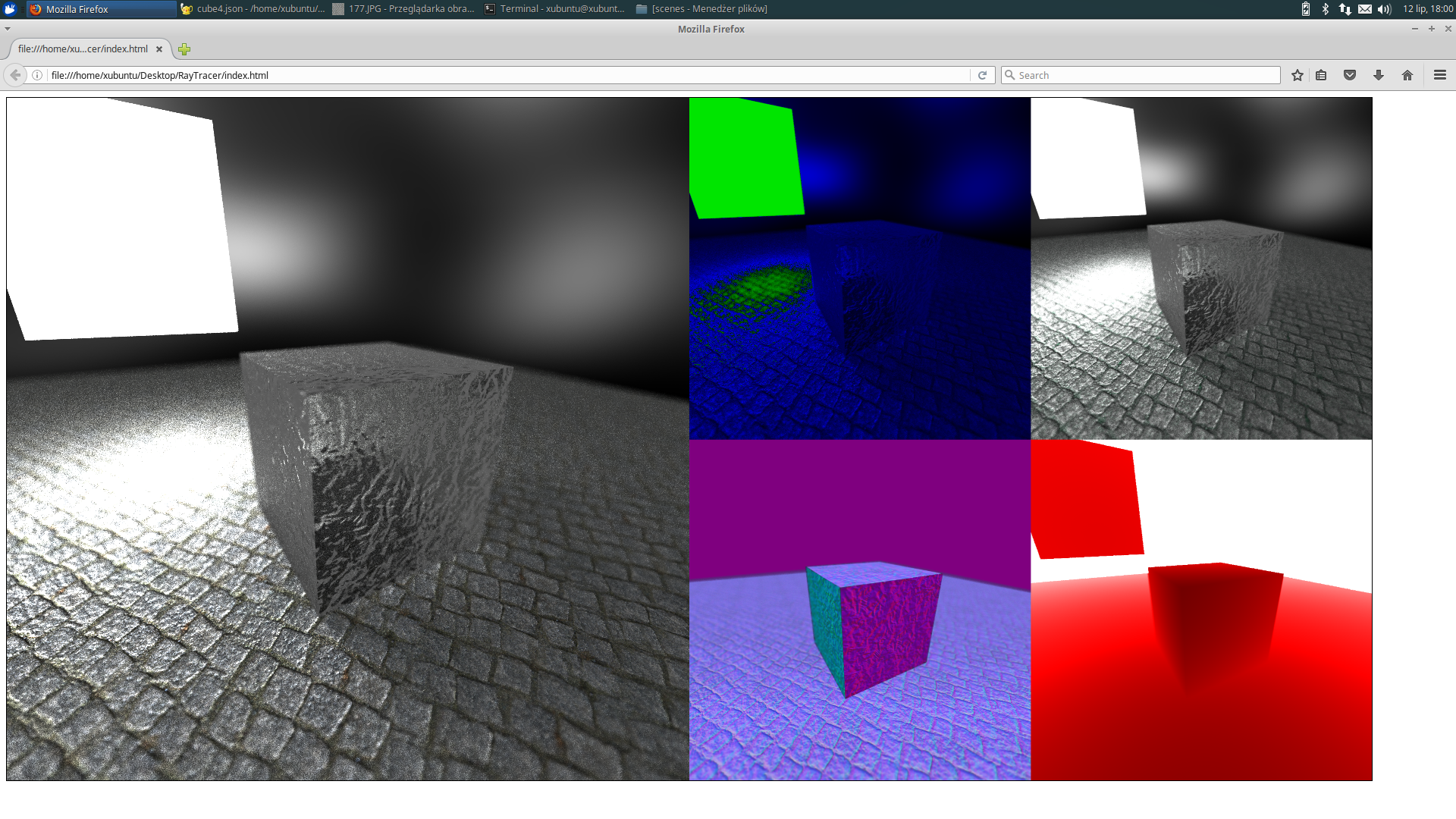This screenshot has width=1456, height=819.
Task: Select the index.html browser tab
Action: pos(83,49)
